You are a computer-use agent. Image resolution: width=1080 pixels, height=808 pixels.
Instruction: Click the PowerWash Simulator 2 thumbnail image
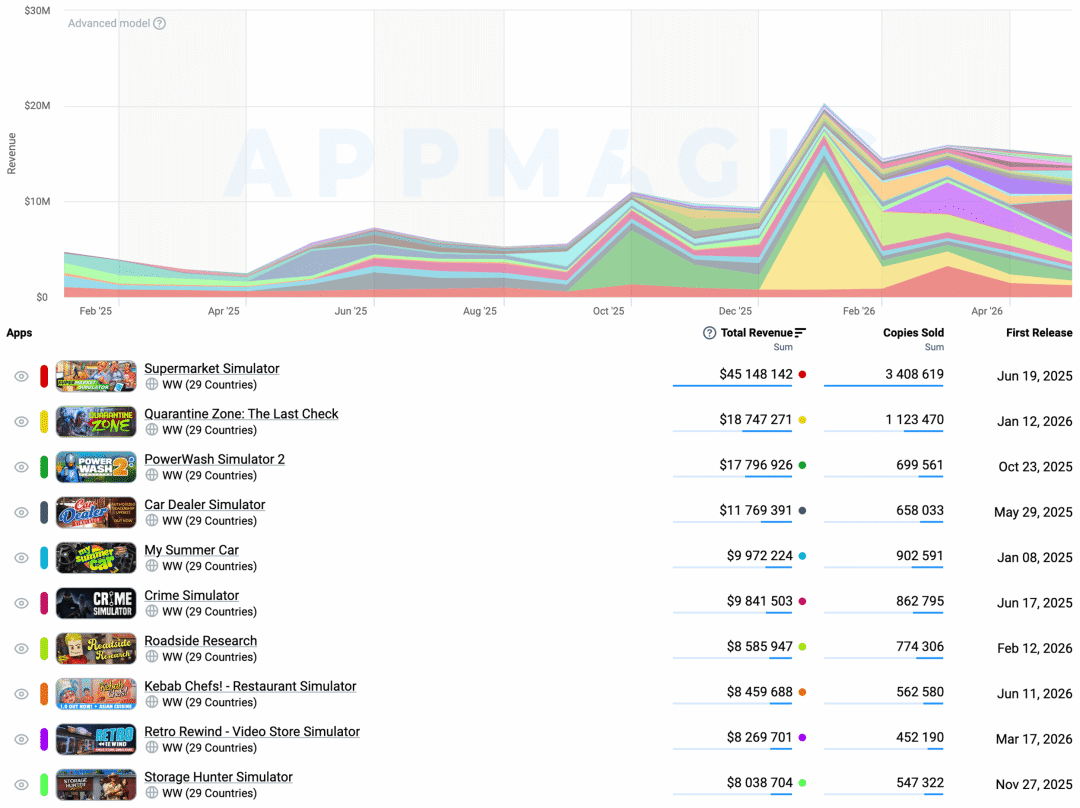tap(96, 467)
